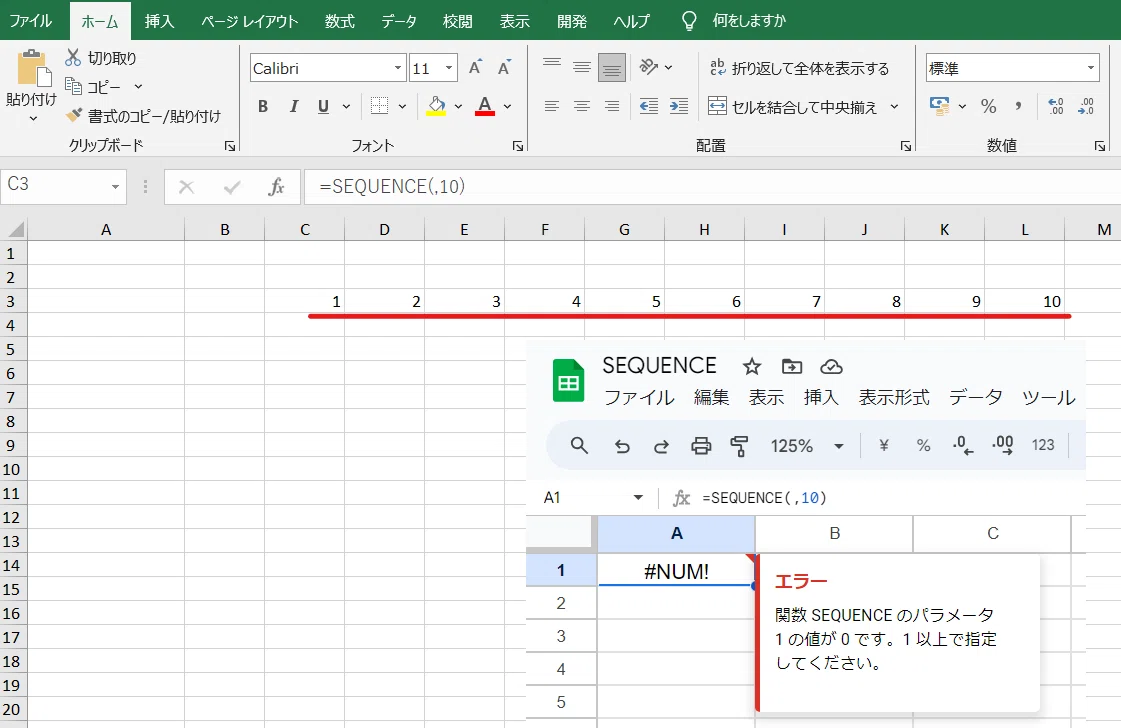Align text left in Excel
1121x728 pixels.
[552, 107]
